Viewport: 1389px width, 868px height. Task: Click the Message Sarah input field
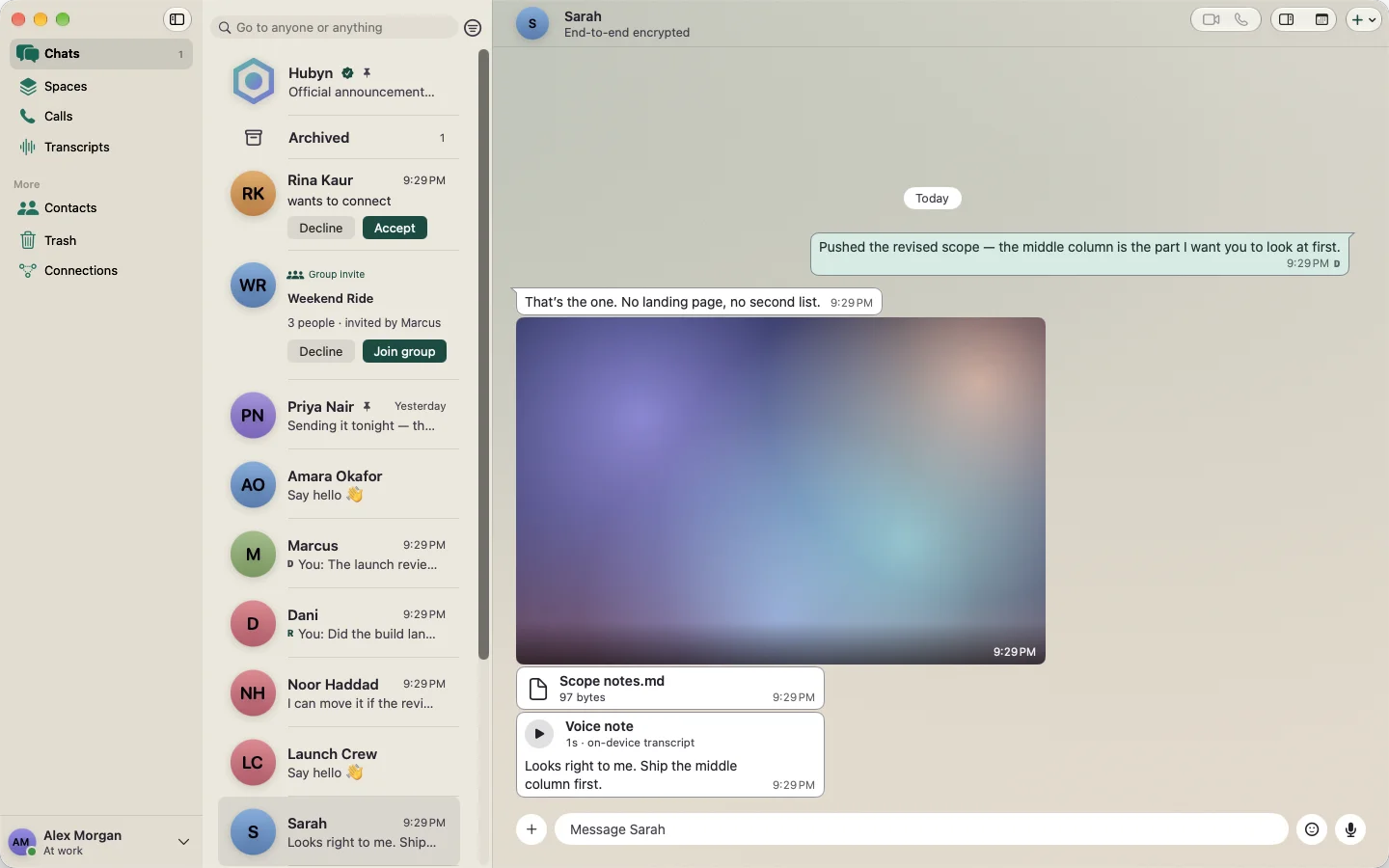(x=921, y=829)
